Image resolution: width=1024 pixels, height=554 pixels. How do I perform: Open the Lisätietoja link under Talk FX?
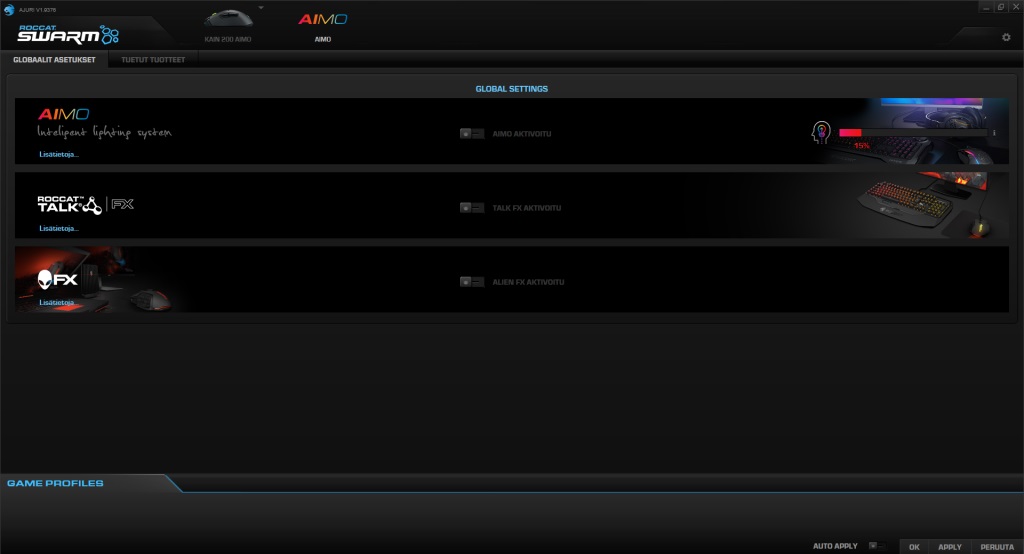coord(59,228)
